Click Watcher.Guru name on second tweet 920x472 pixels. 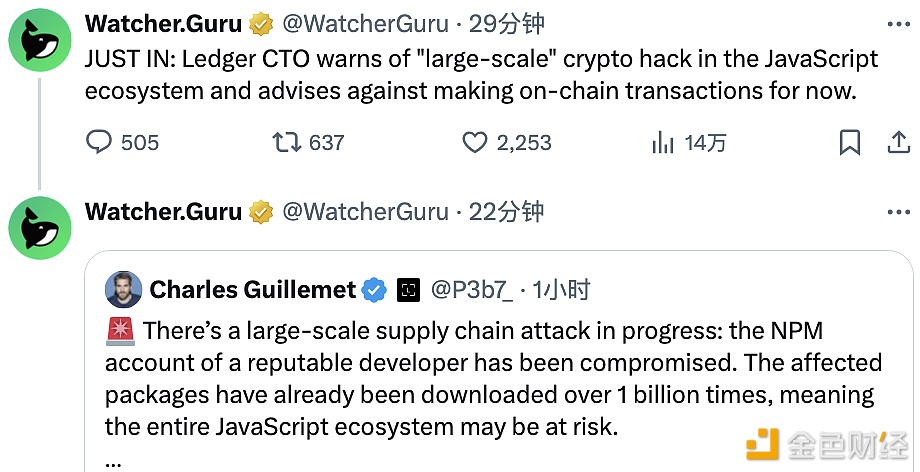click(x=163, y=211)
